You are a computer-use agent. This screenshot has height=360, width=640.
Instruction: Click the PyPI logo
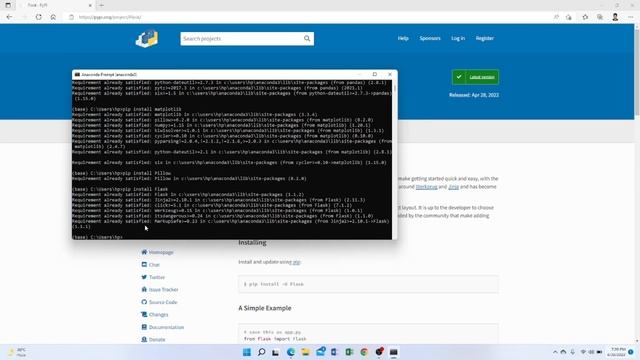click(x=147, y=39)
